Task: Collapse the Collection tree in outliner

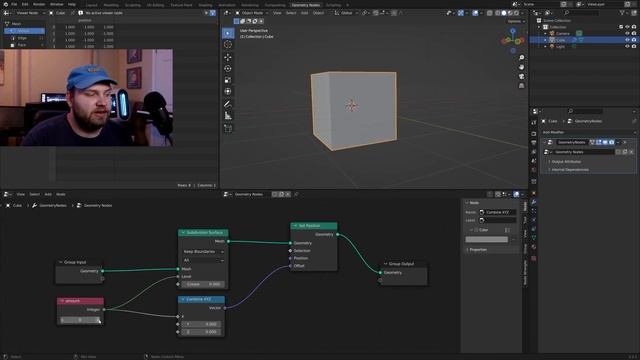Action: point(539,27)
